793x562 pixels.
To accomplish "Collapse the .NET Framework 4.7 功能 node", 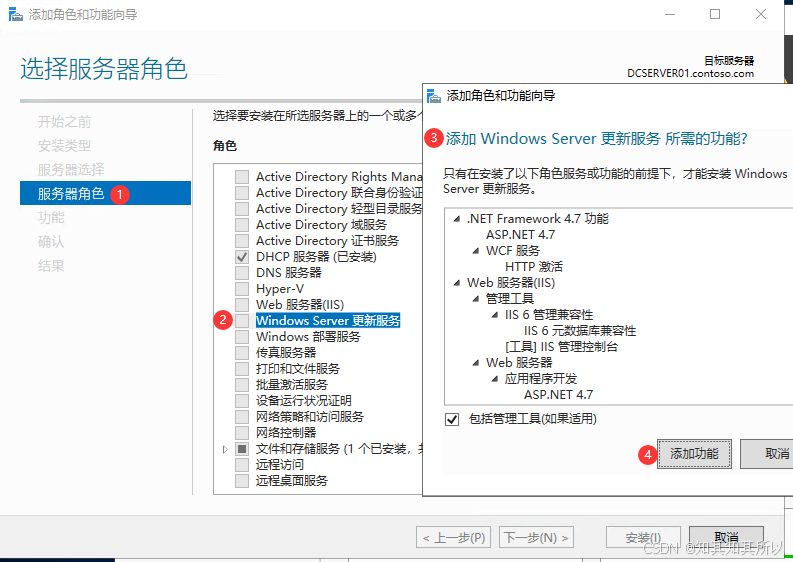I will point(457,219).
